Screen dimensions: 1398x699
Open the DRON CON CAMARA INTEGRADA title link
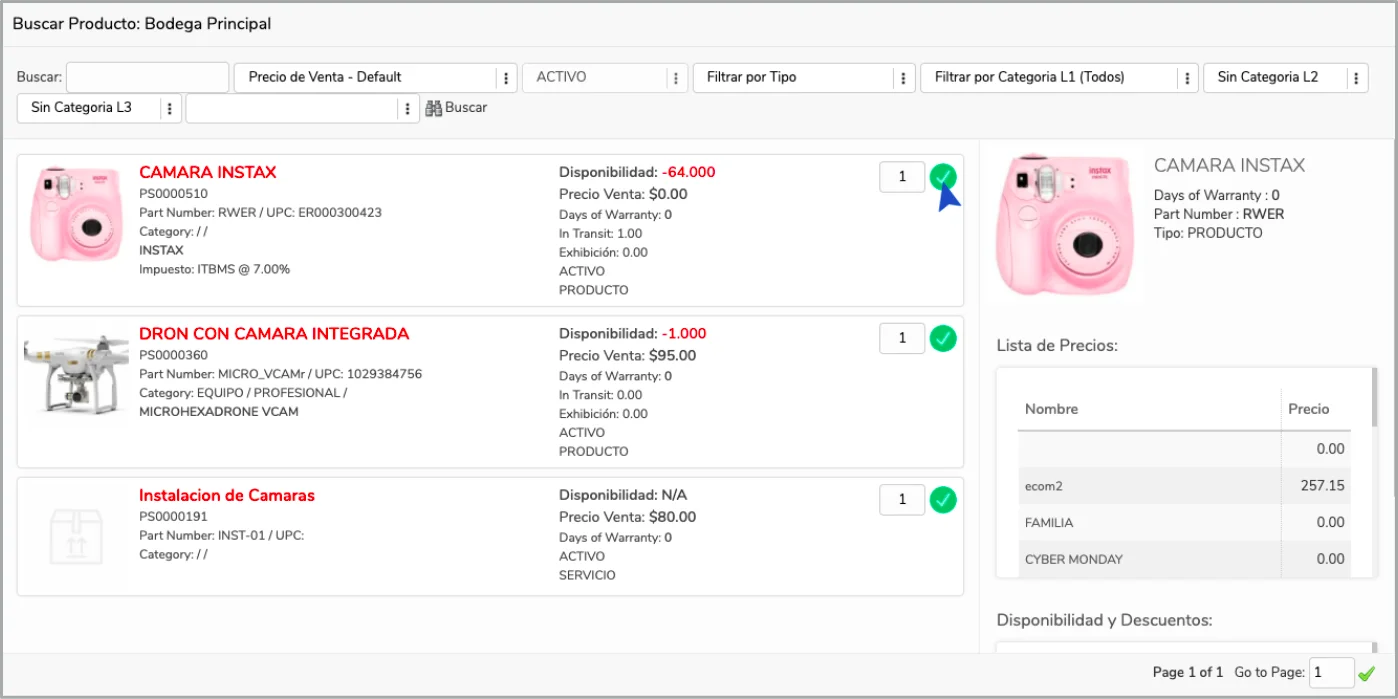tap(274, 333)
